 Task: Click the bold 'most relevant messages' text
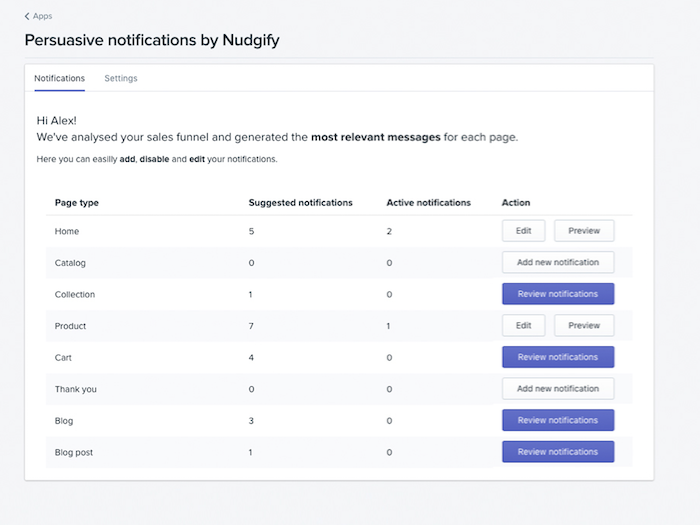[376, 137]
